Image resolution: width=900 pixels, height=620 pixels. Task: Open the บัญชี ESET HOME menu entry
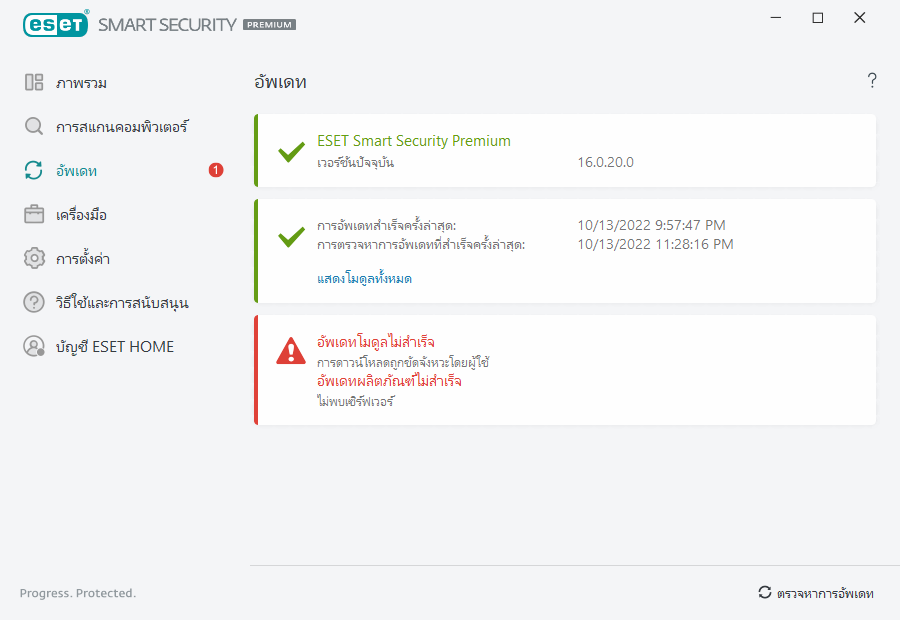[115, 347]
